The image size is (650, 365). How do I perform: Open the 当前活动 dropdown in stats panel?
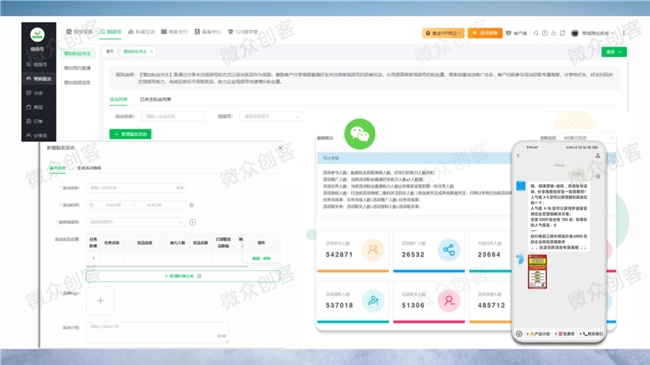pyautogui.click(x=587, y=137)
